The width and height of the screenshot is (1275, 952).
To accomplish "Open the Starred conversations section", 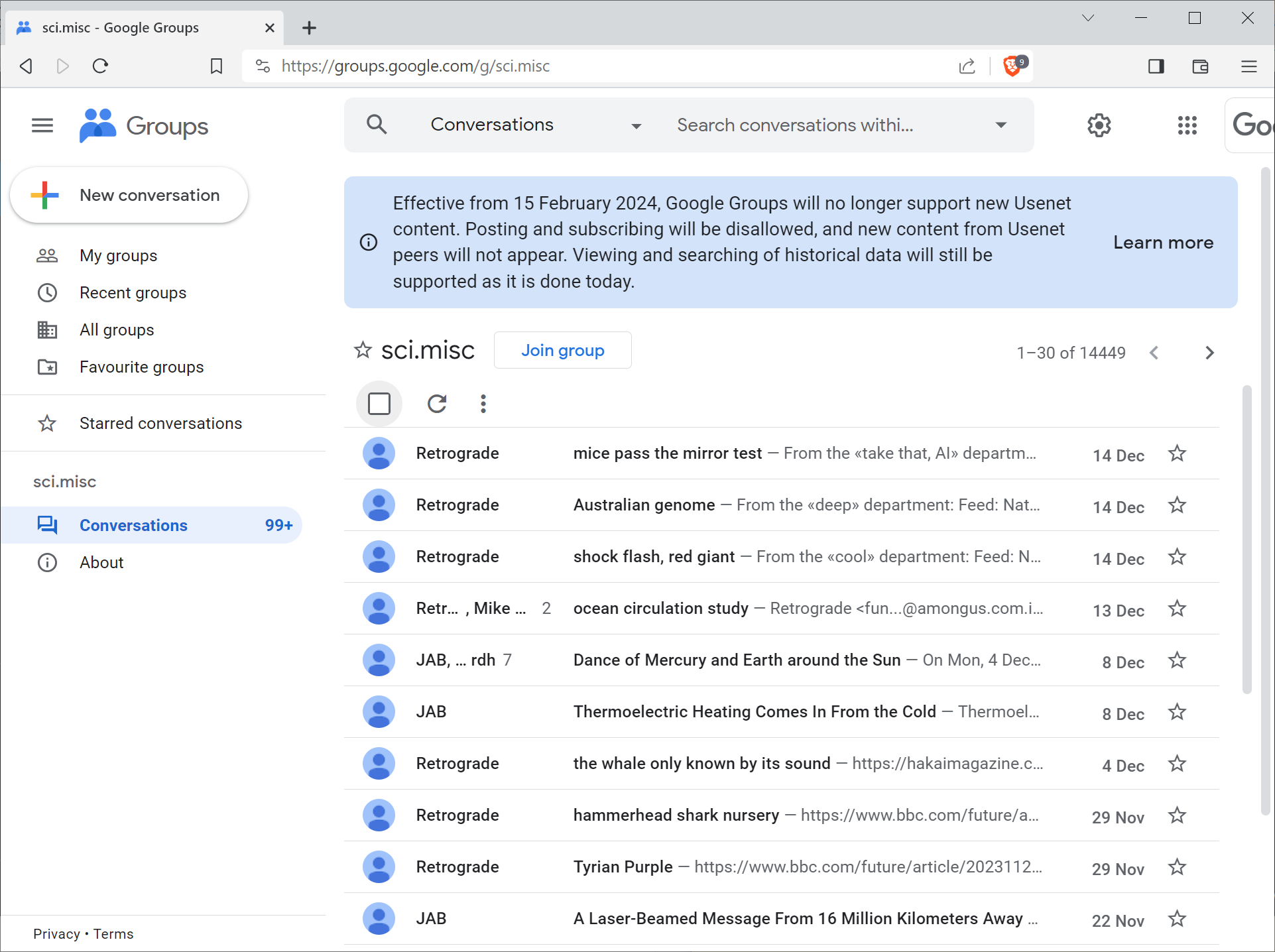I will pos(160,423).
